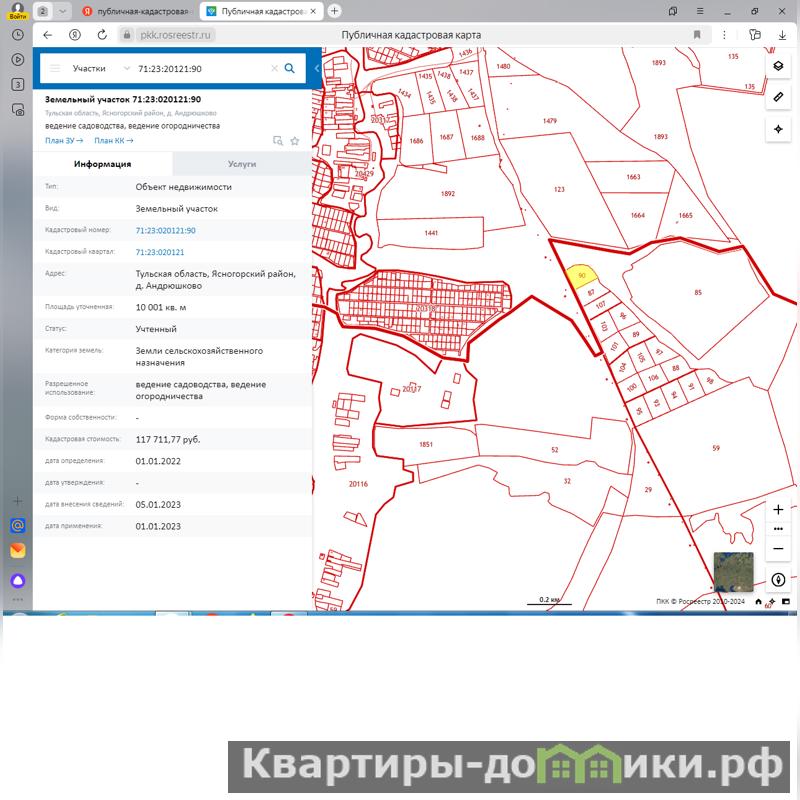Collapse the left information side panel

click(316, 68)
